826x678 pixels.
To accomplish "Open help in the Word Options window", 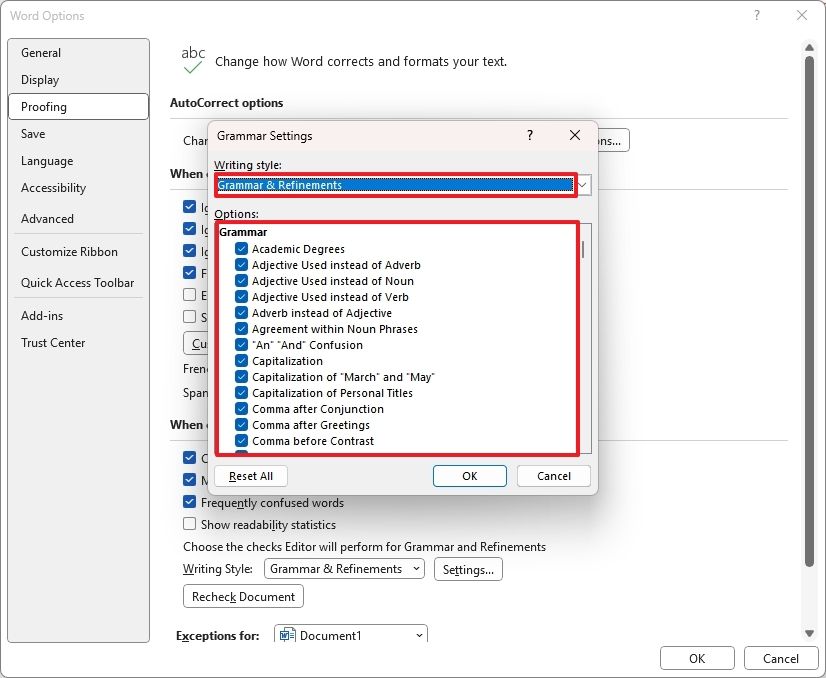I will point(757,16).
